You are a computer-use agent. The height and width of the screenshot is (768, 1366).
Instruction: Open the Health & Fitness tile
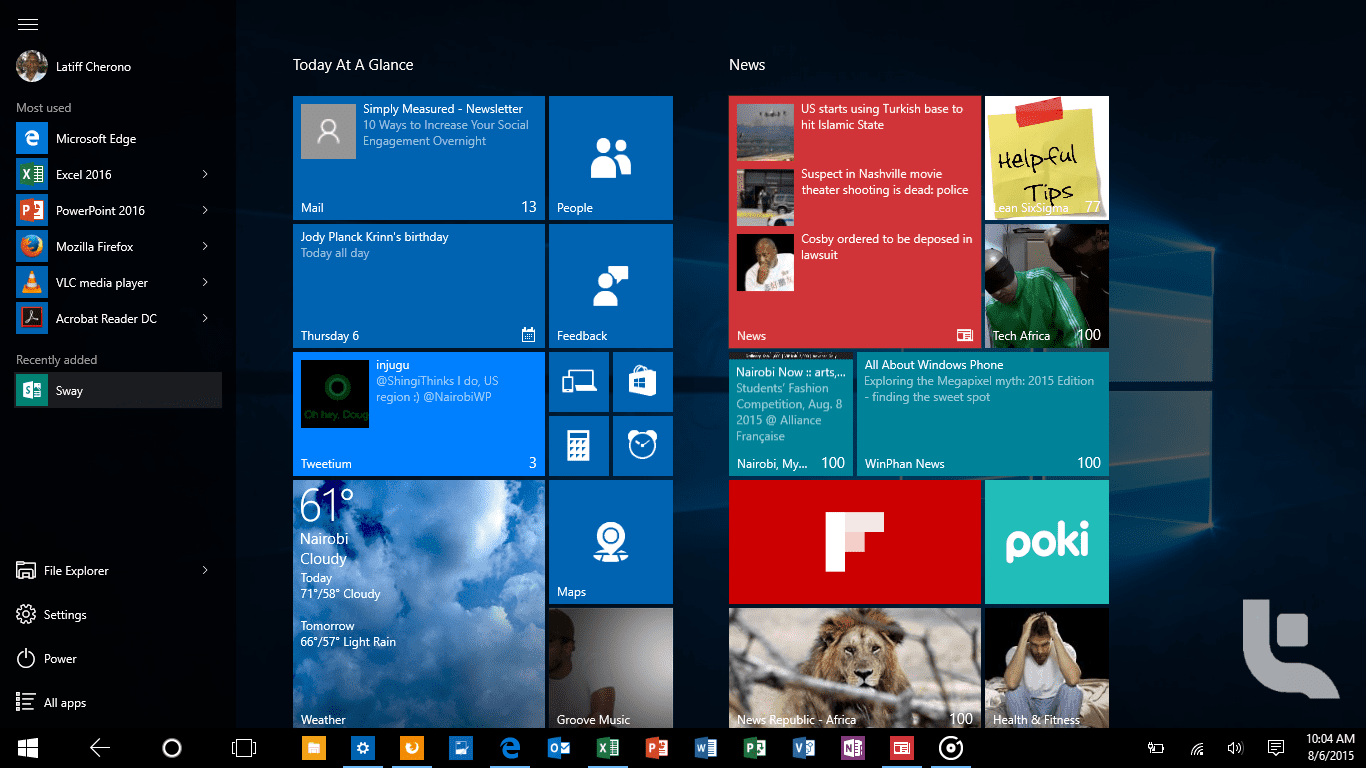(x=1047, y=668)
